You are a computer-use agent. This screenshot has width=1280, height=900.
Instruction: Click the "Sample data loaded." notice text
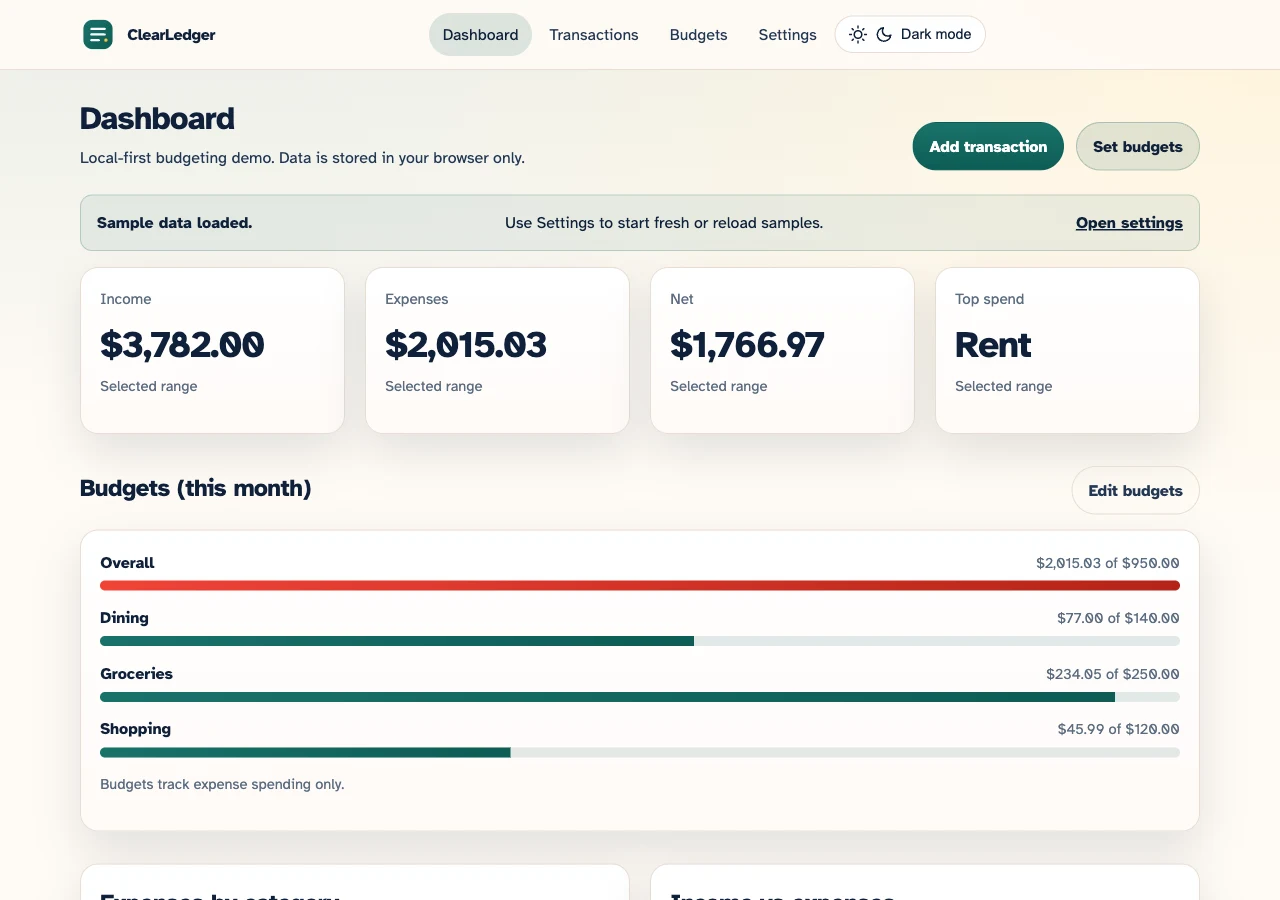coord(174,223)
